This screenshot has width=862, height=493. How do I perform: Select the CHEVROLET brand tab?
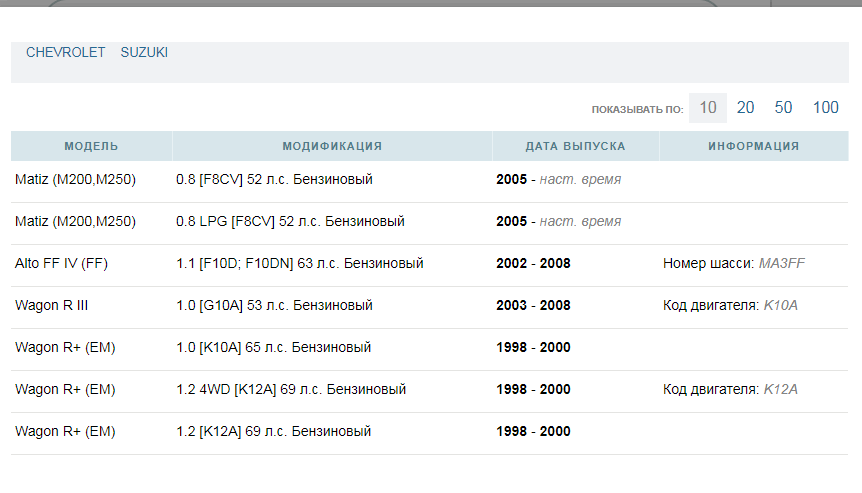click(65, 52)
